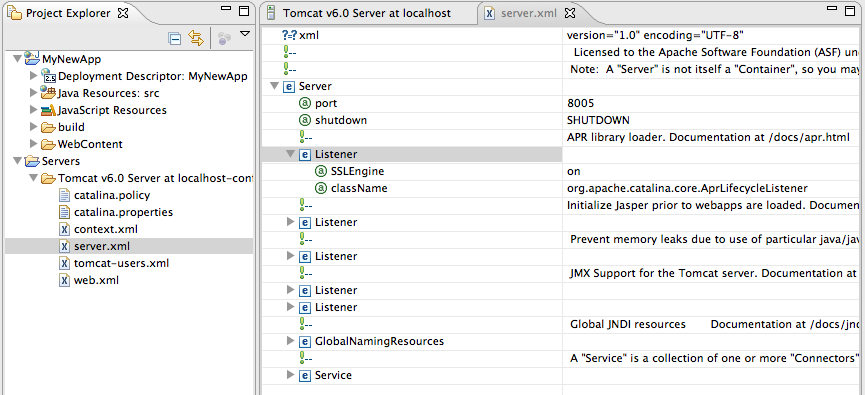
Task: Click context.xml file icon
Action: (65, 229)
